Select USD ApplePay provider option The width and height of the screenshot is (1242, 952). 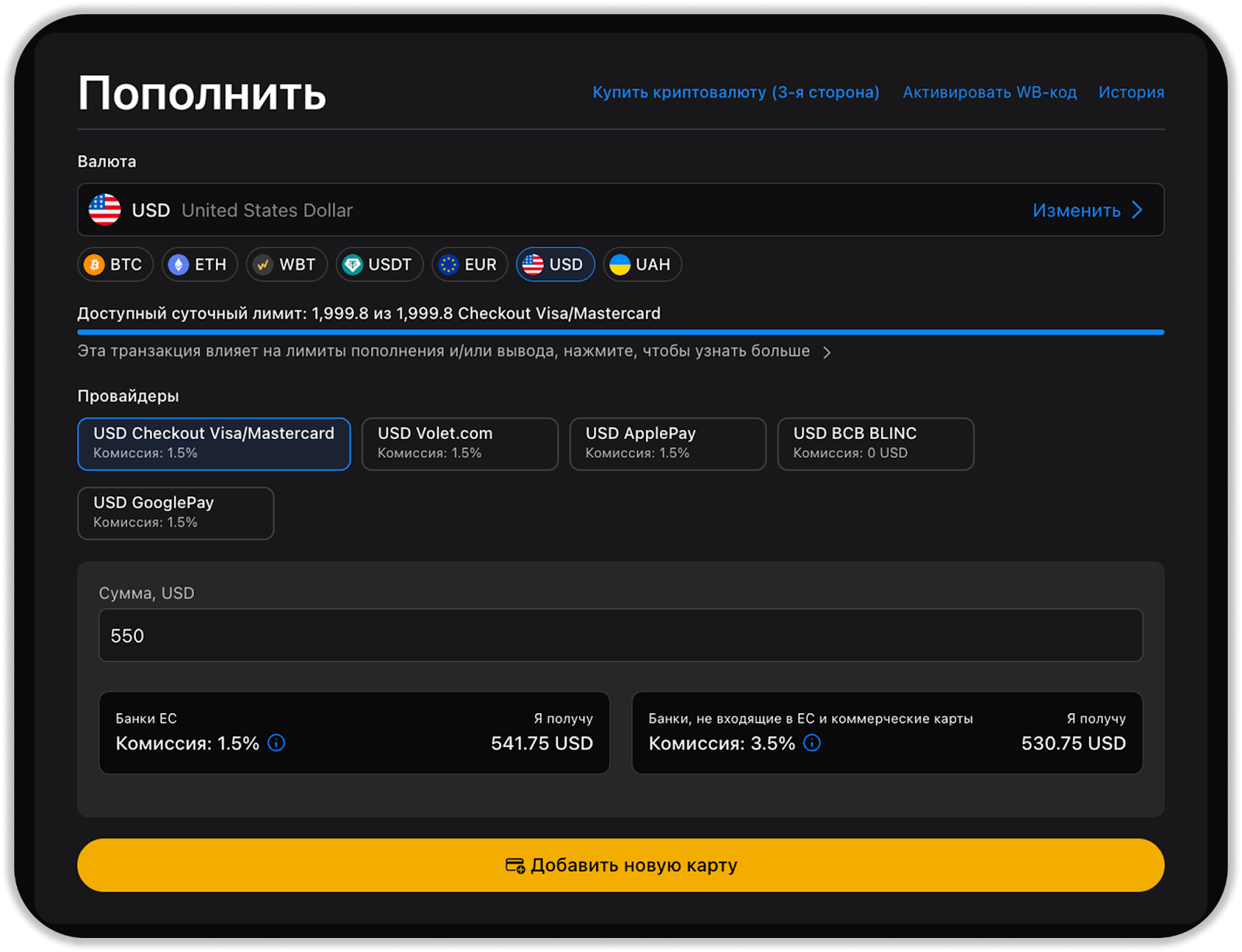point(668,444)
